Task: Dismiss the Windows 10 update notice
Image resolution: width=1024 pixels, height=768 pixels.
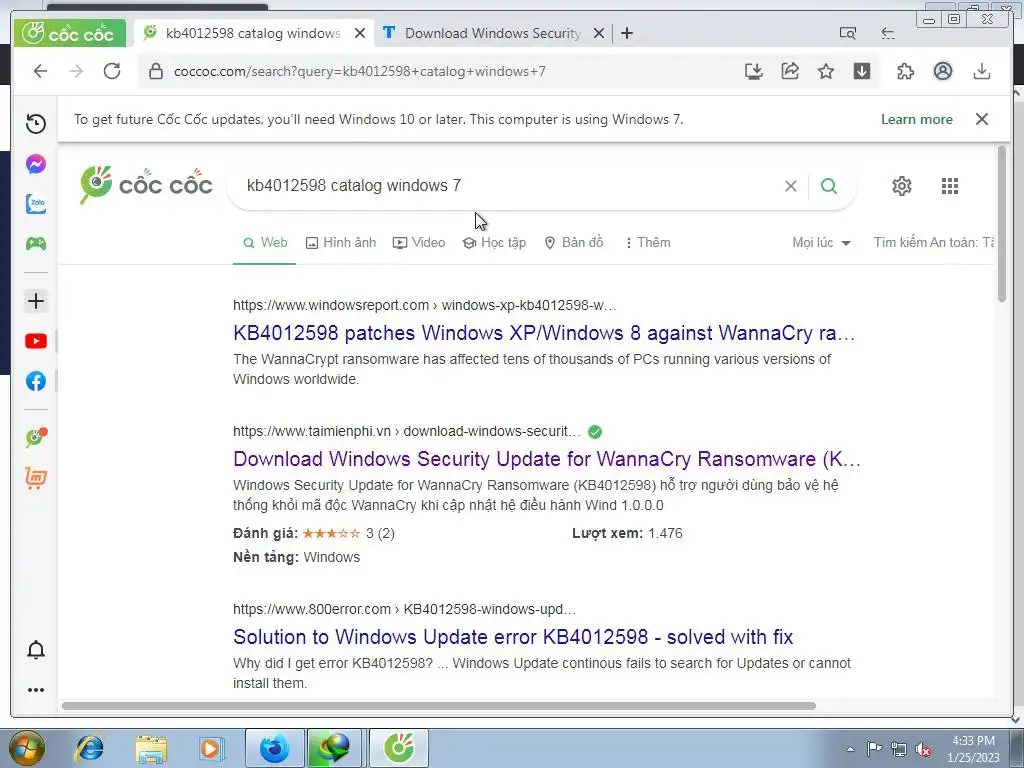Action: click(982, 120)
